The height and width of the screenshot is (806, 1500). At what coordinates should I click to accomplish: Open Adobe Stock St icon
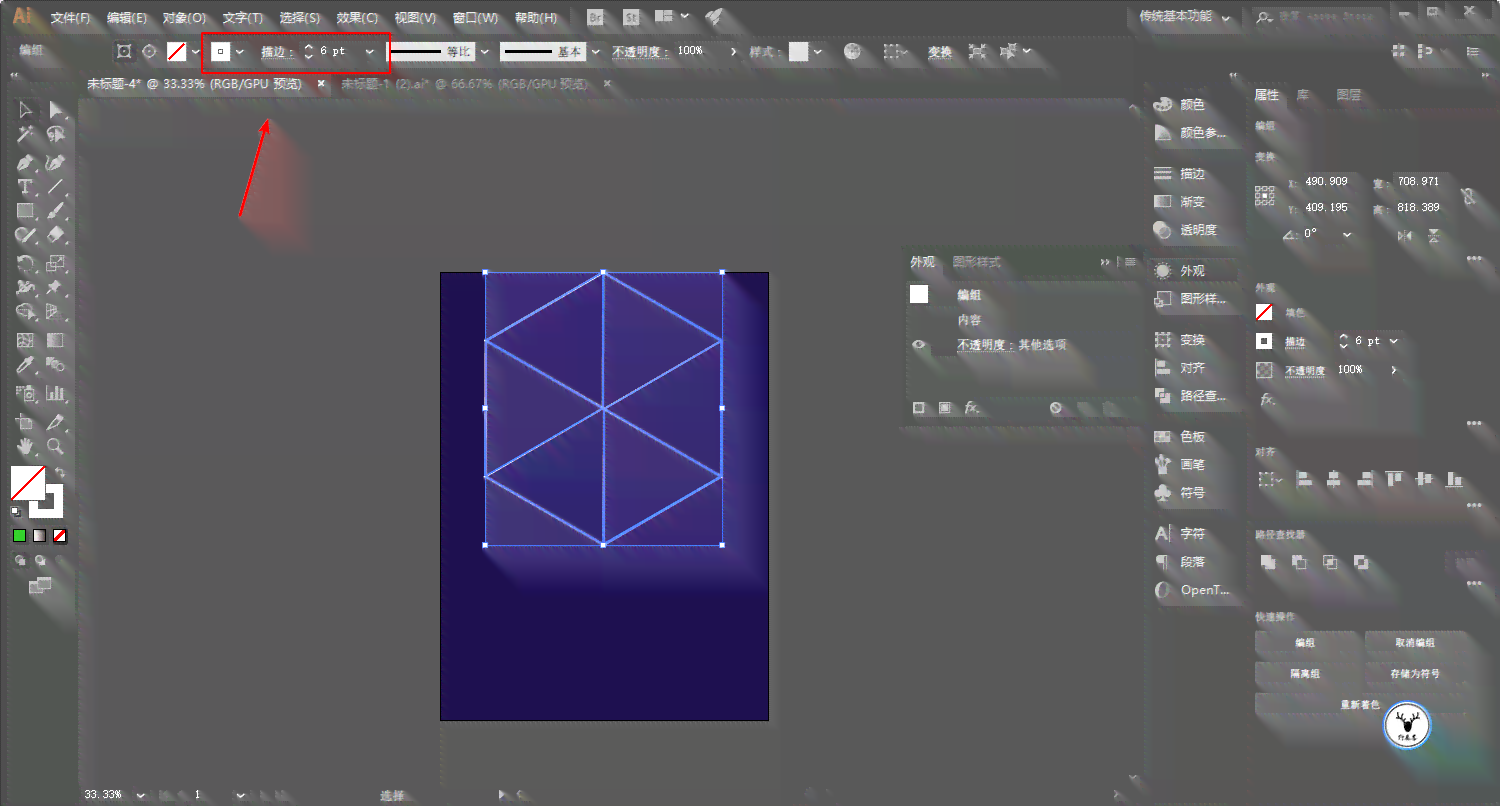pyautogui.click(x=631, y=17)
